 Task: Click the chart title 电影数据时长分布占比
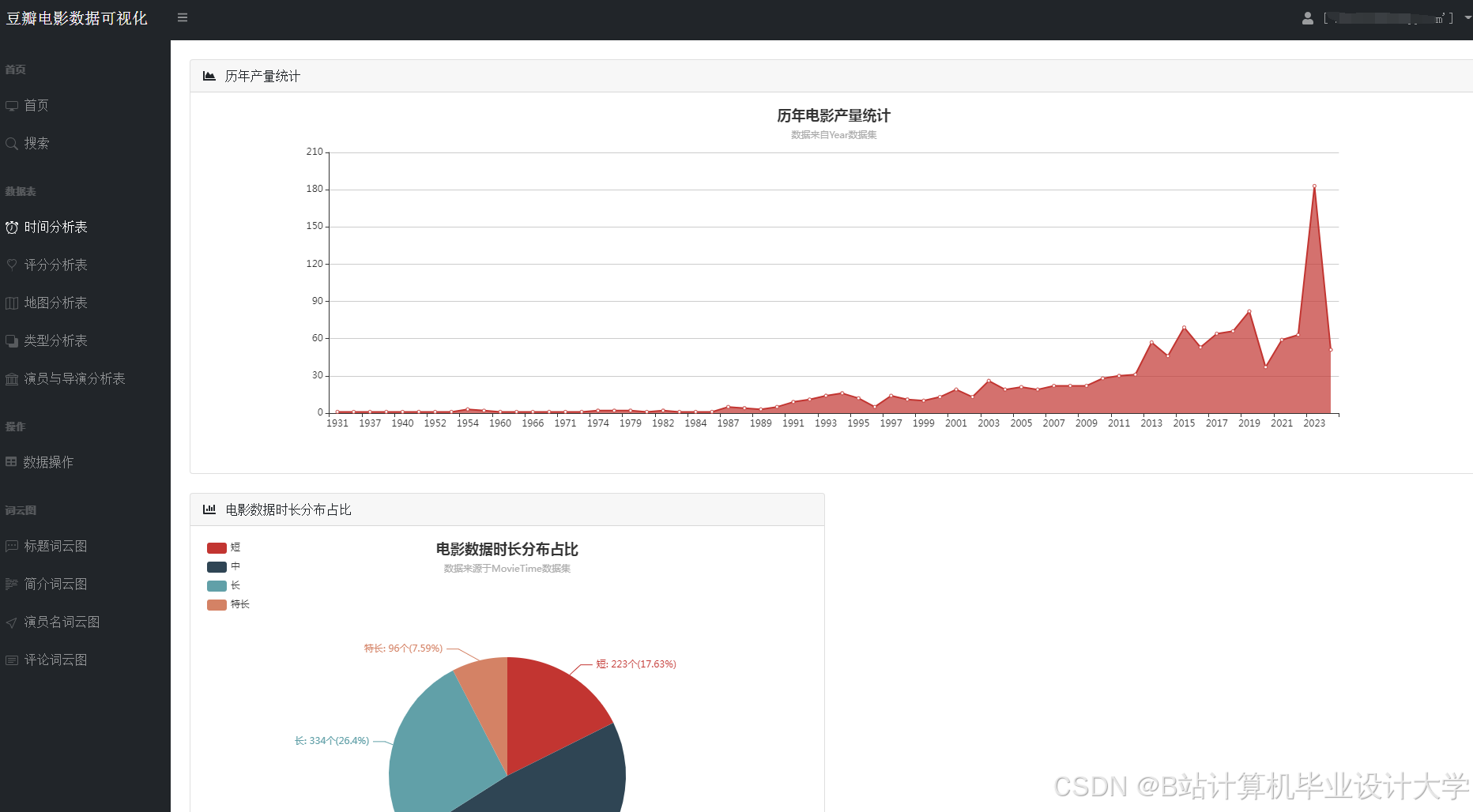507,550
